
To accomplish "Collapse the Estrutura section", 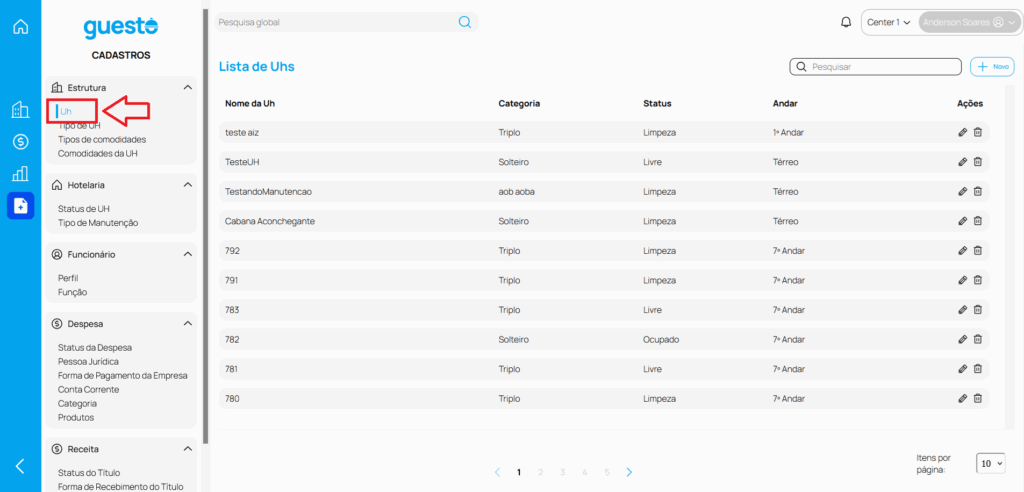I will click(x=188, y=88).
